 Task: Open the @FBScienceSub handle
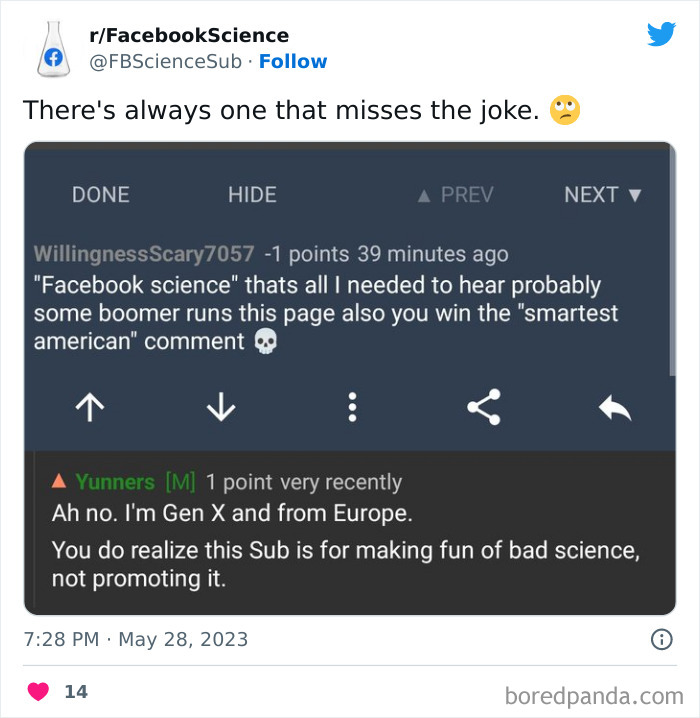(166, 62)
